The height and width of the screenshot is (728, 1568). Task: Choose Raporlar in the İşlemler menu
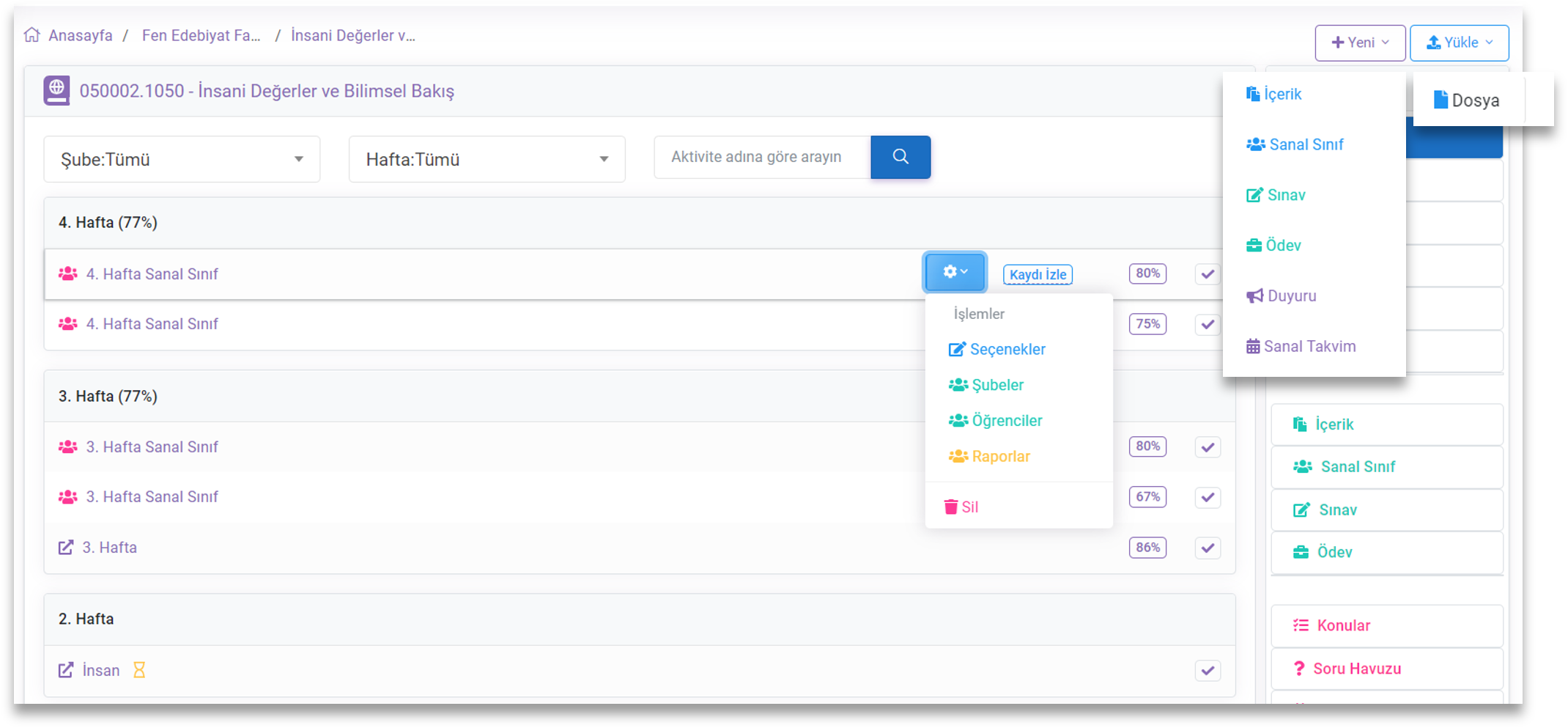1000,457
